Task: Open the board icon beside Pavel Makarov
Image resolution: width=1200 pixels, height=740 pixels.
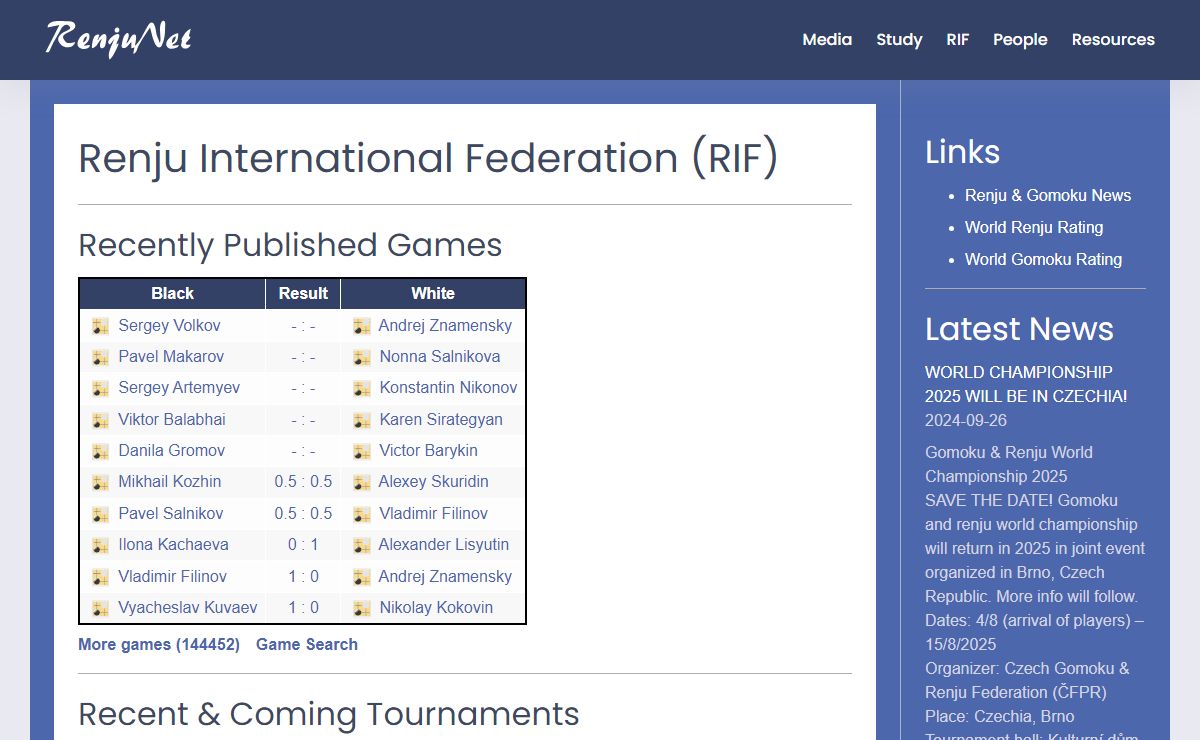Action: point(100,357)
